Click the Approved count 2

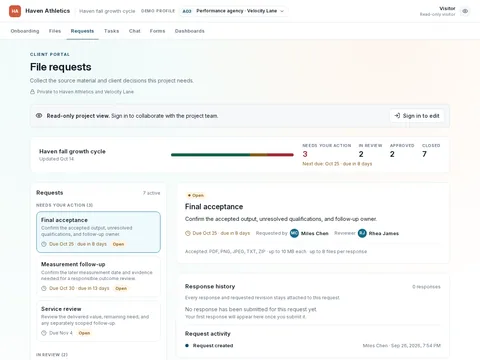click(x=392, y=154)
